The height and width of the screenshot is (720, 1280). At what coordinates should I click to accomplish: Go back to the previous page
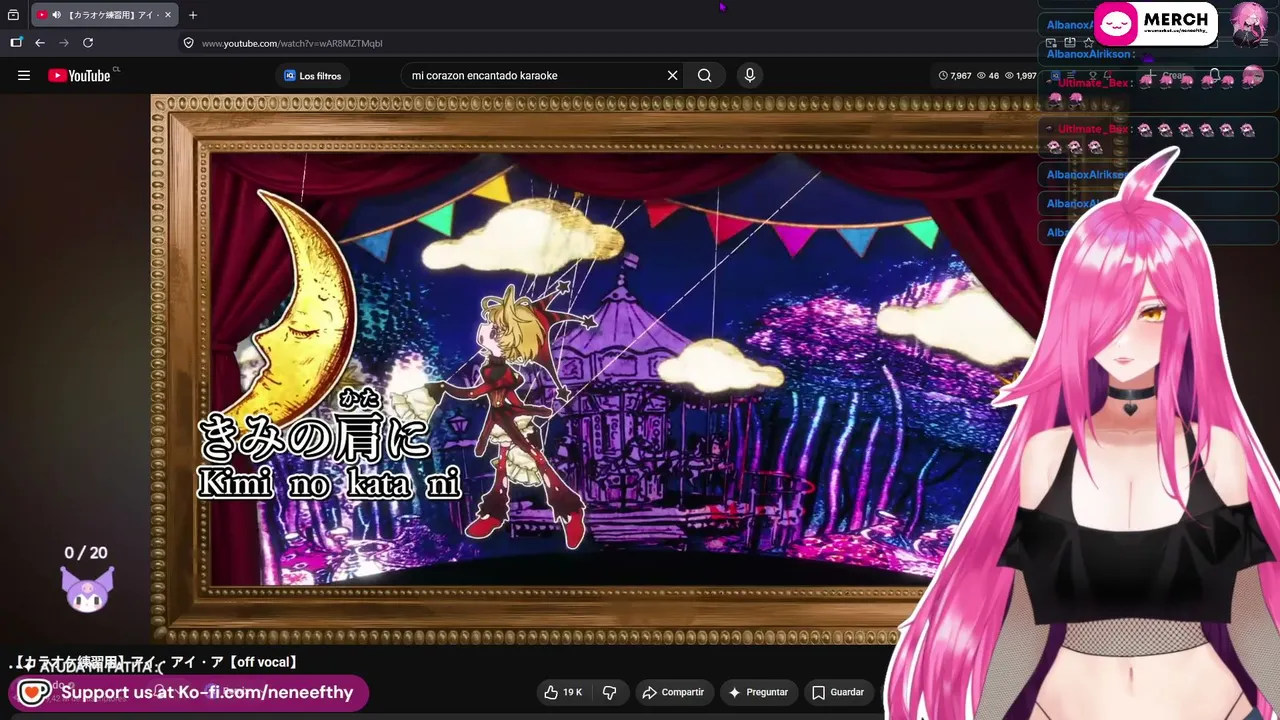(40, 43)
